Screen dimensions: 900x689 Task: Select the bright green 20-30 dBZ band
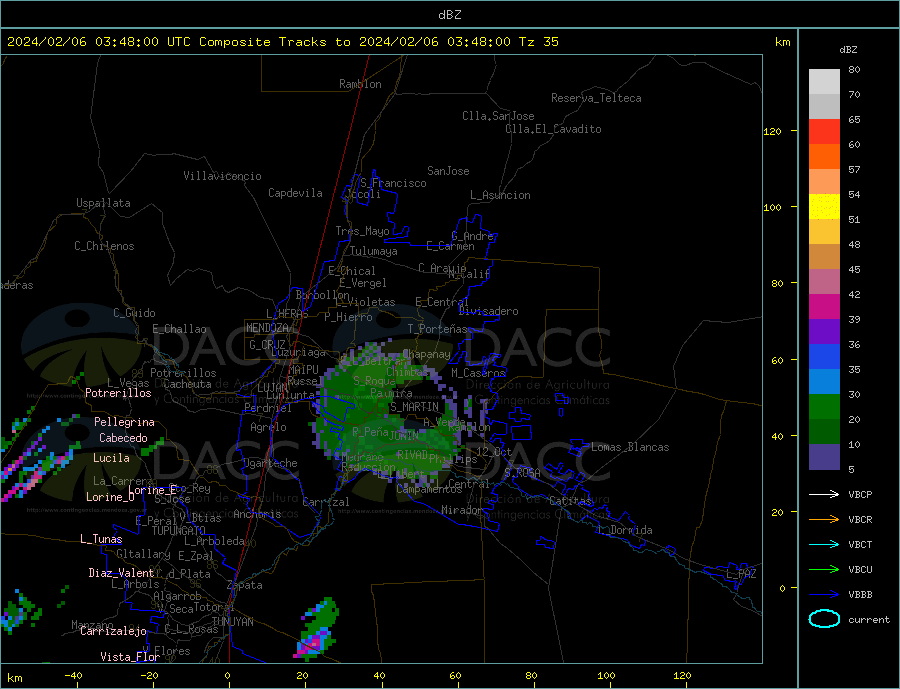click(824, 407)
